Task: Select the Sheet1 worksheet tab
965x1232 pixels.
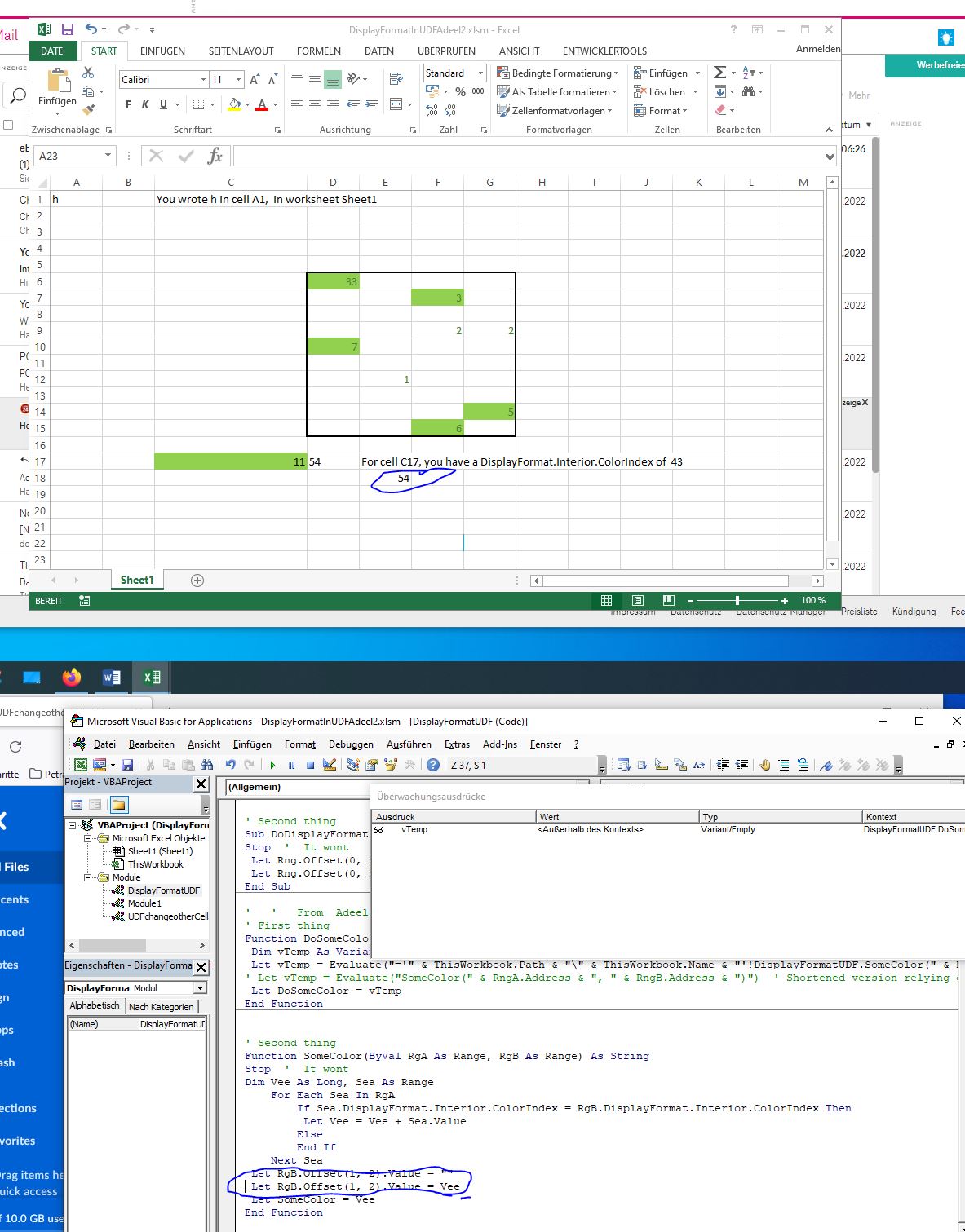Action: pyautogui.click(x=137, y=580)
